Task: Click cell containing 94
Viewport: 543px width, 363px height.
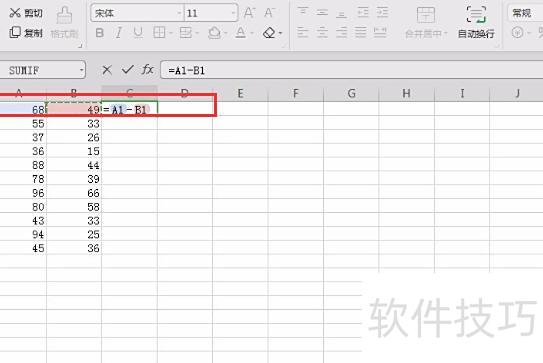Action: (23, 234)
